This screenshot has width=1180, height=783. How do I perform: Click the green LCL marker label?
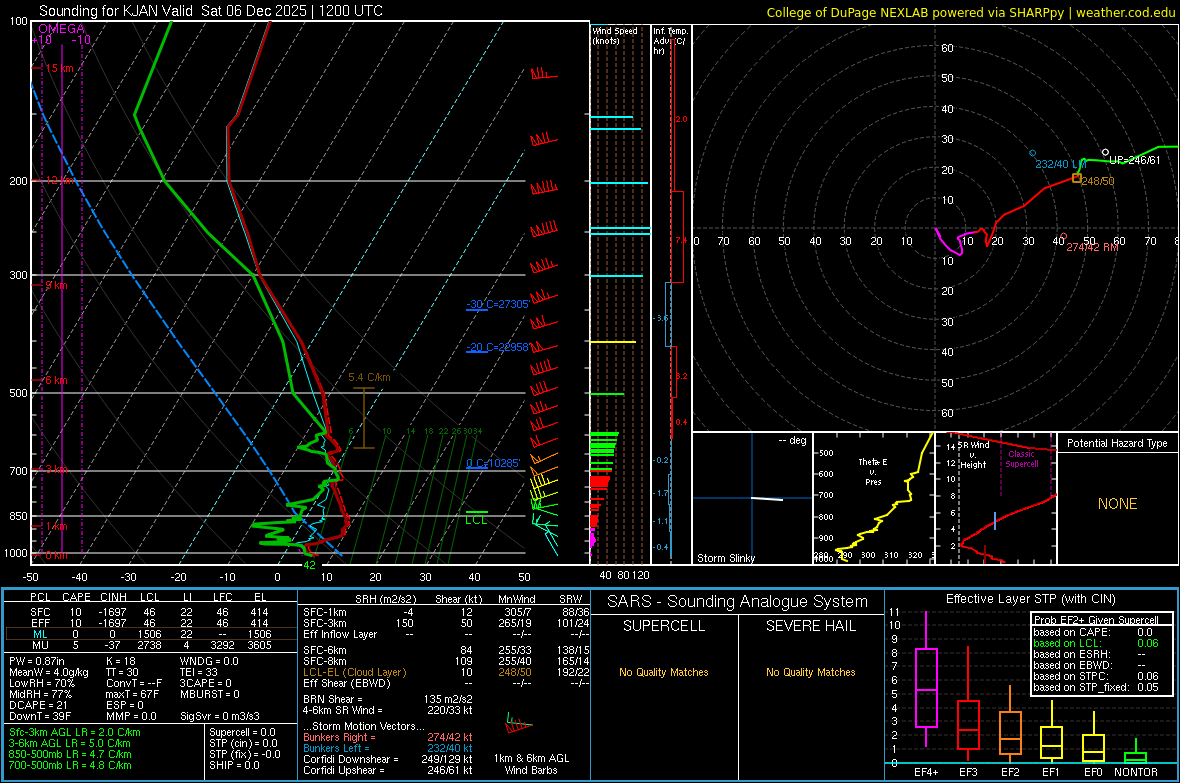[476, 519]
